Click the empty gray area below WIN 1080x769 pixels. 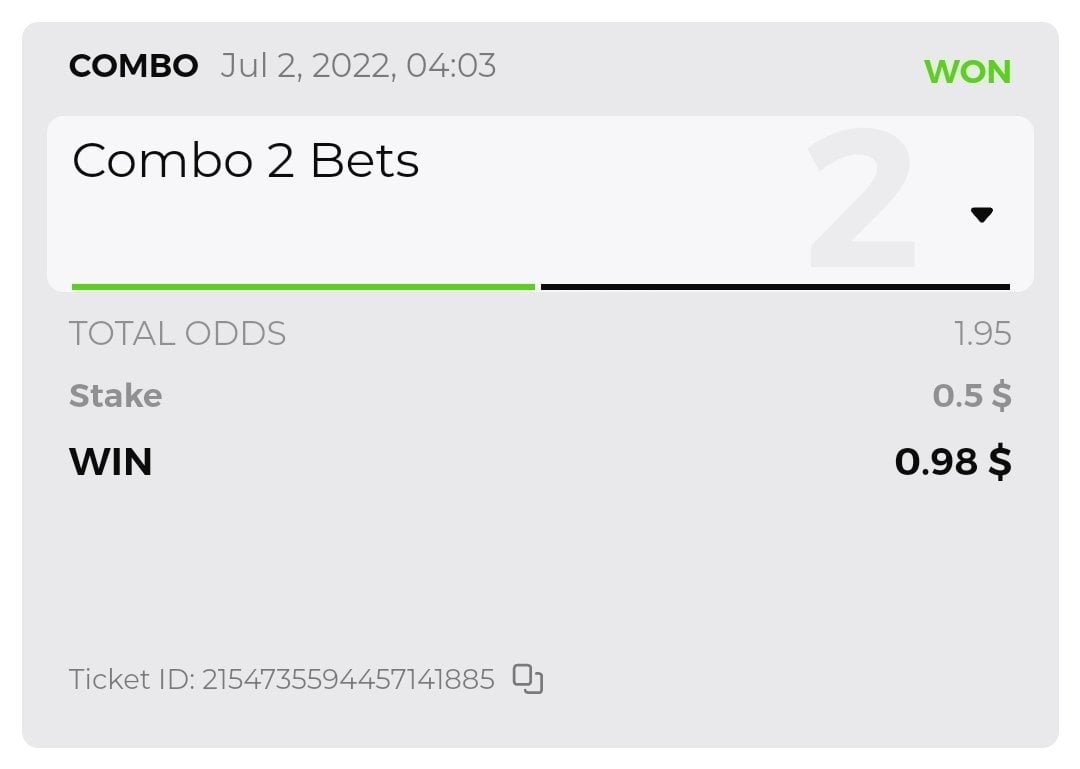pyautogui.click(x=540, y=570)
